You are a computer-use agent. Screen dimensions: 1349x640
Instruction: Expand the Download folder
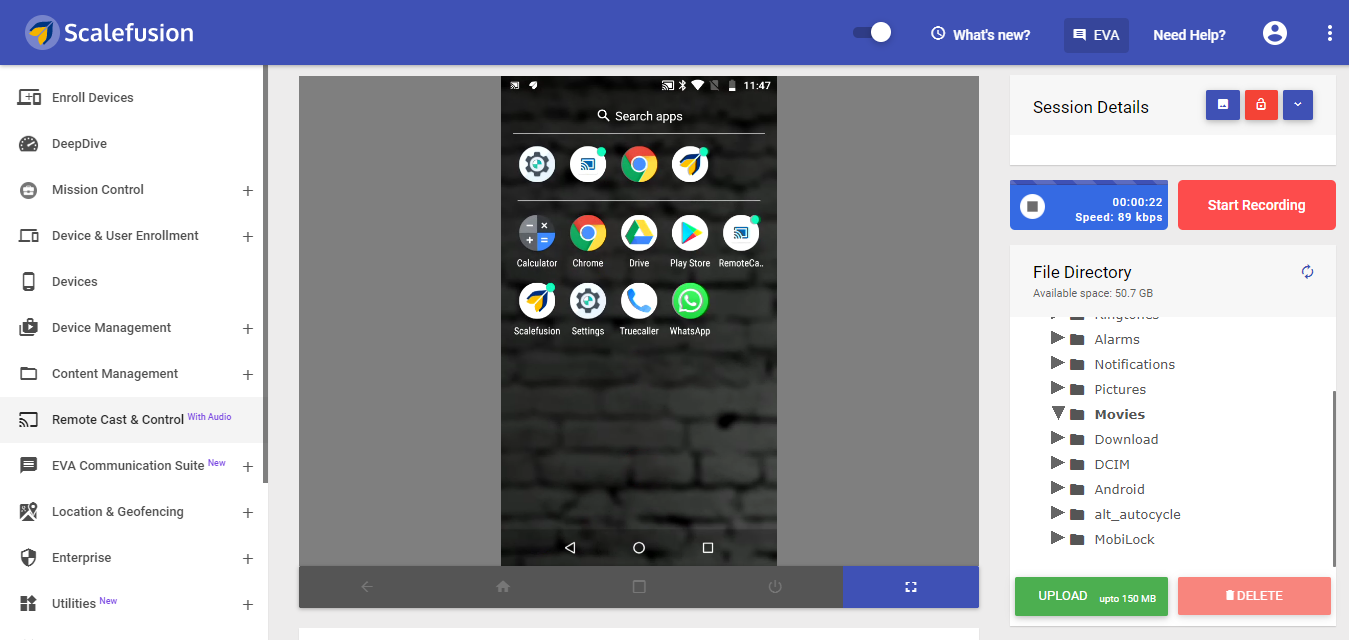pyautogui.click(x=1057, y=438)
